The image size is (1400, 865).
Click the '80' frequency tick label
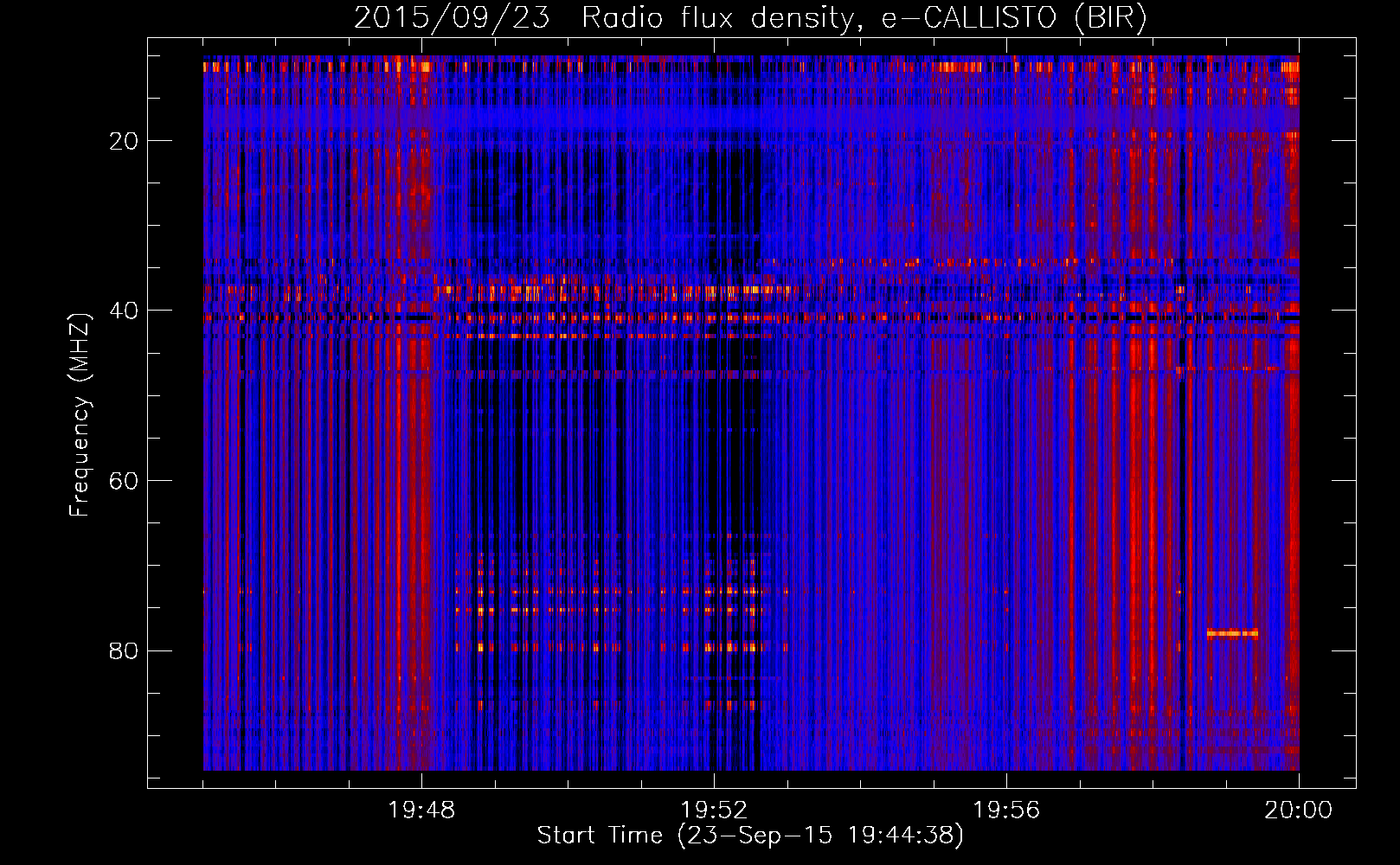(x=124, y=650)
